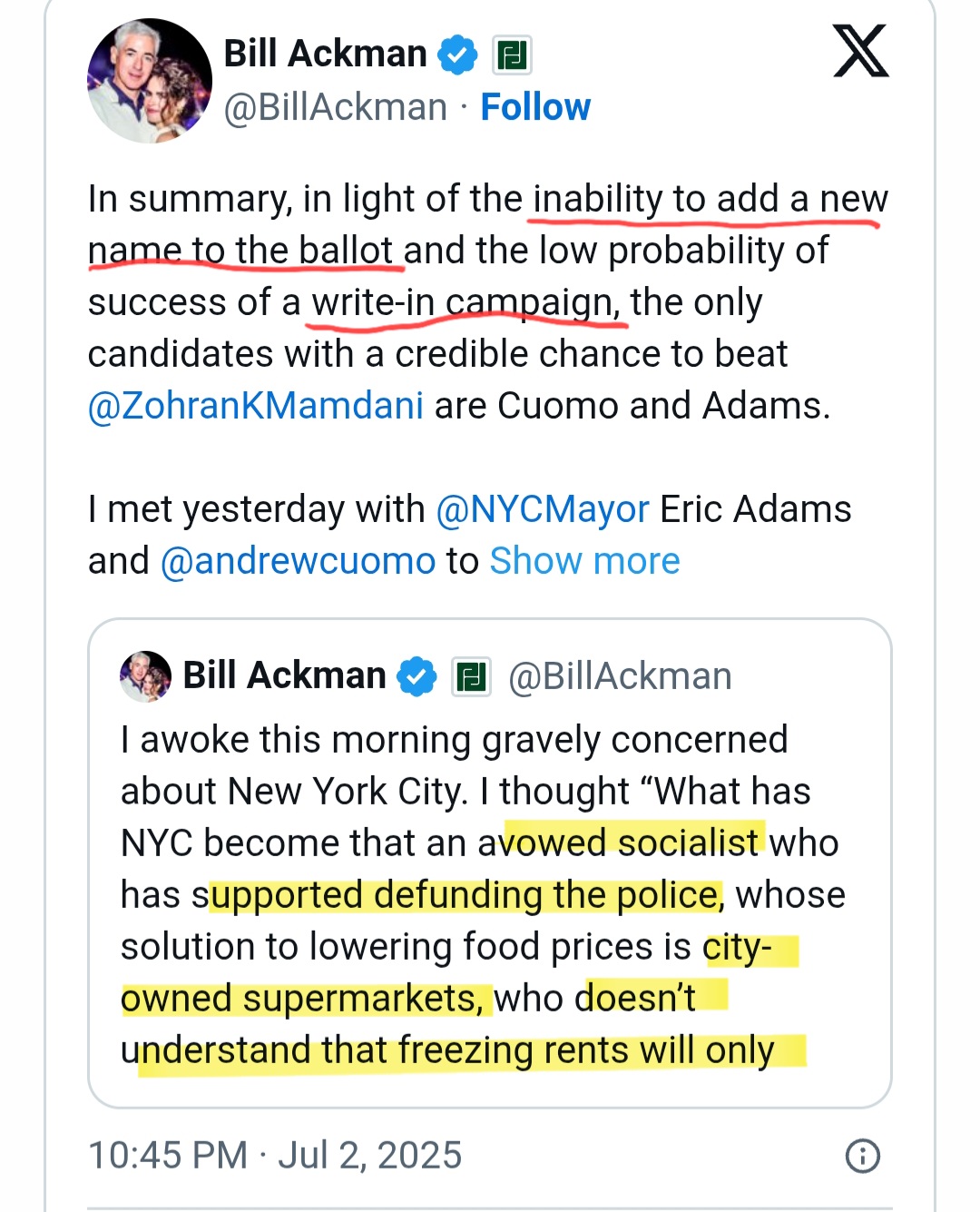Open the quoted tweet's small avatar
The image size is (980, 1212).
point(145,676)
